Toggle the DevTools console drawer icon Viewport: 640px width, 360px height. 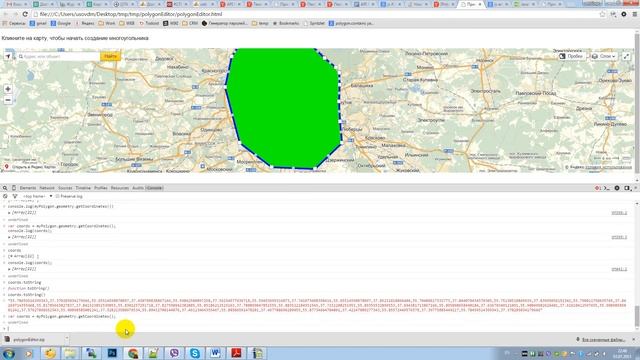point(607,188)
